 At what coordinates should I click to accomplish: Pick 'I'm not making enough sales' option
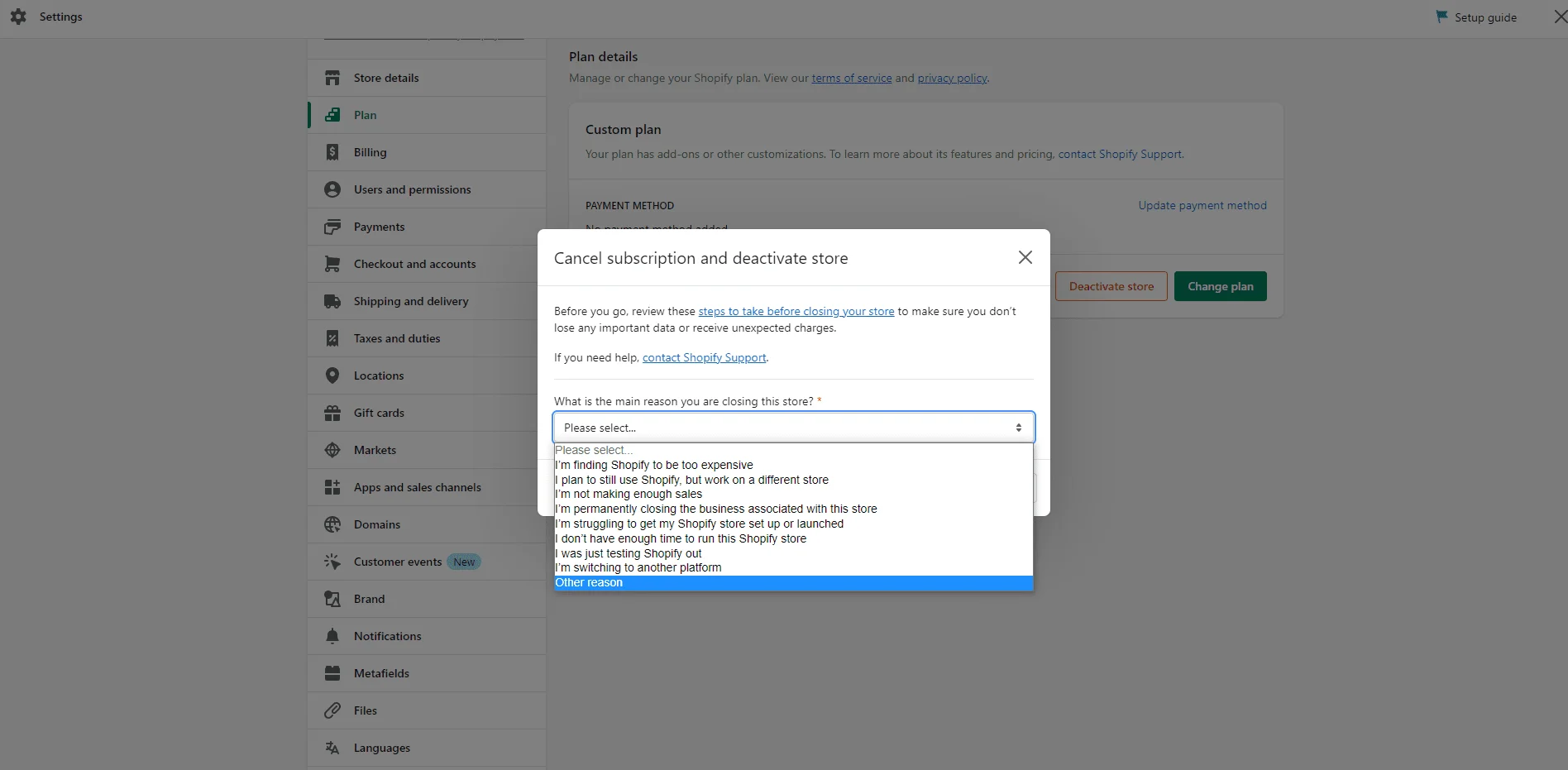tap(793, 495)
